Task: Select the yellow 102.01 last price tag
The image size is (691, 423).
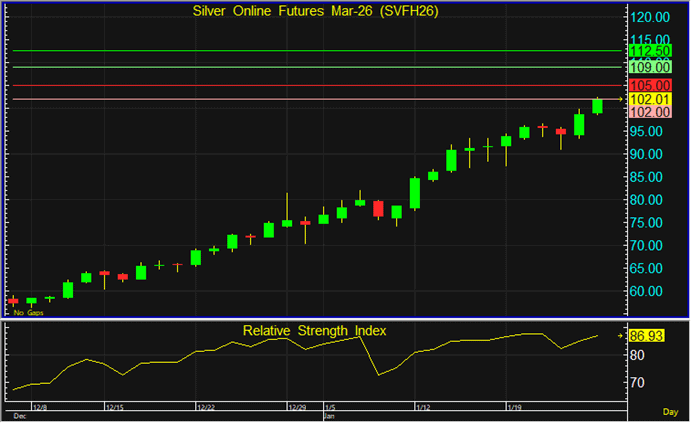Action: click(649, 99)
